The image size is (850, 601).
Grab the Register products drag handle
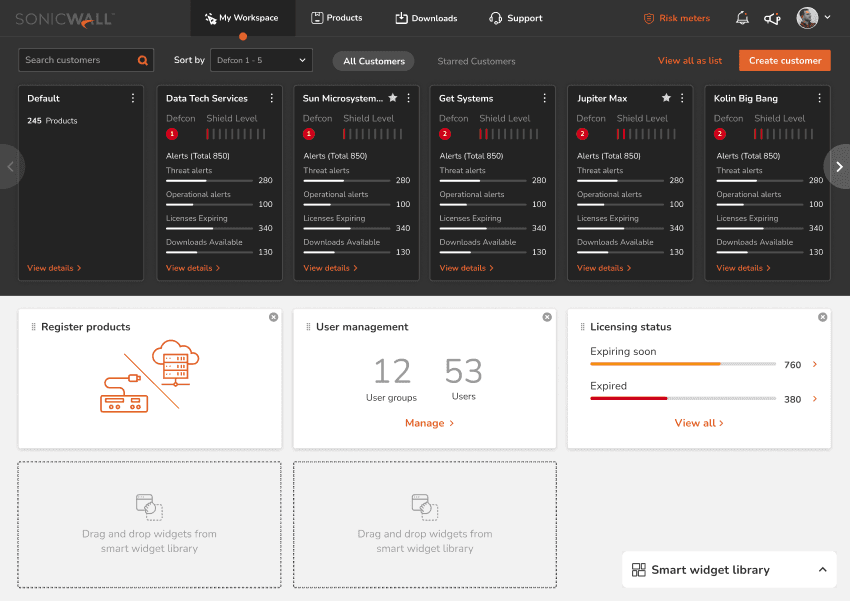tap(33, 327)
